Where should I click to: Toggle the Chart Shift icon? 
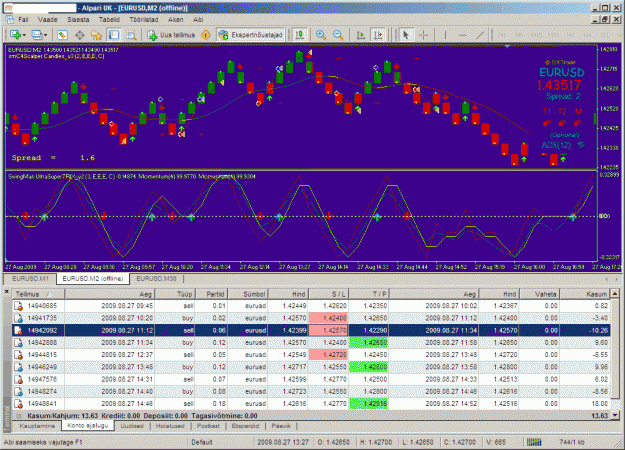click(x=378, y=35)
